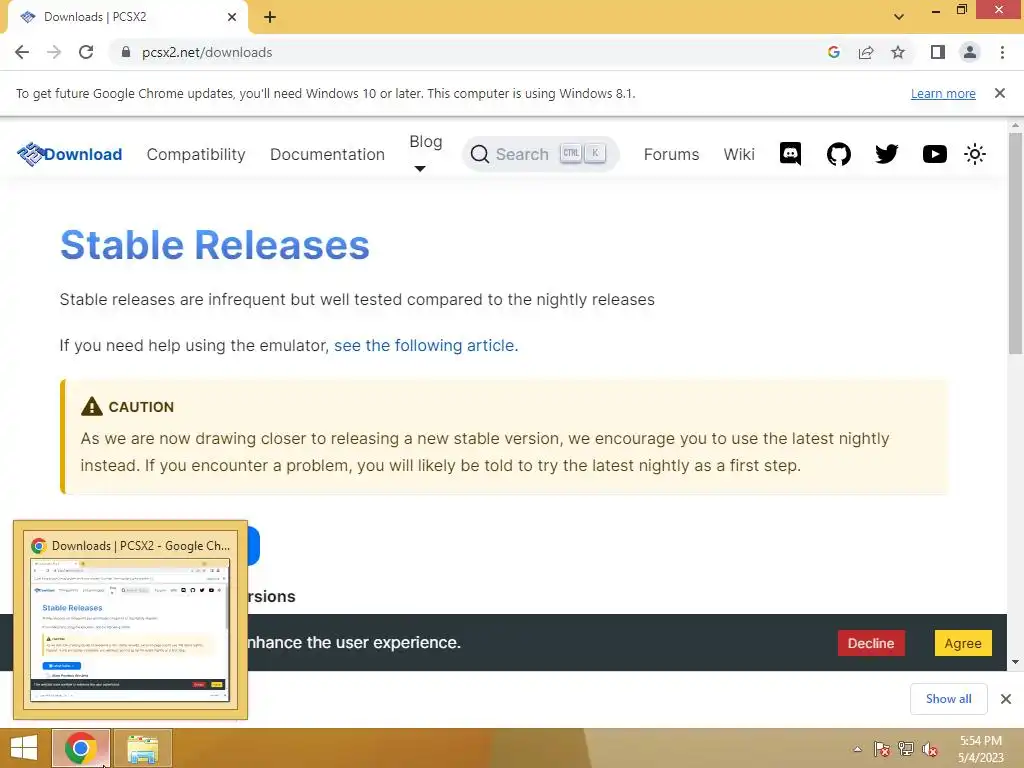1024x768 pixels.
Task: Click the site lock icon
Action: point(126,52)
